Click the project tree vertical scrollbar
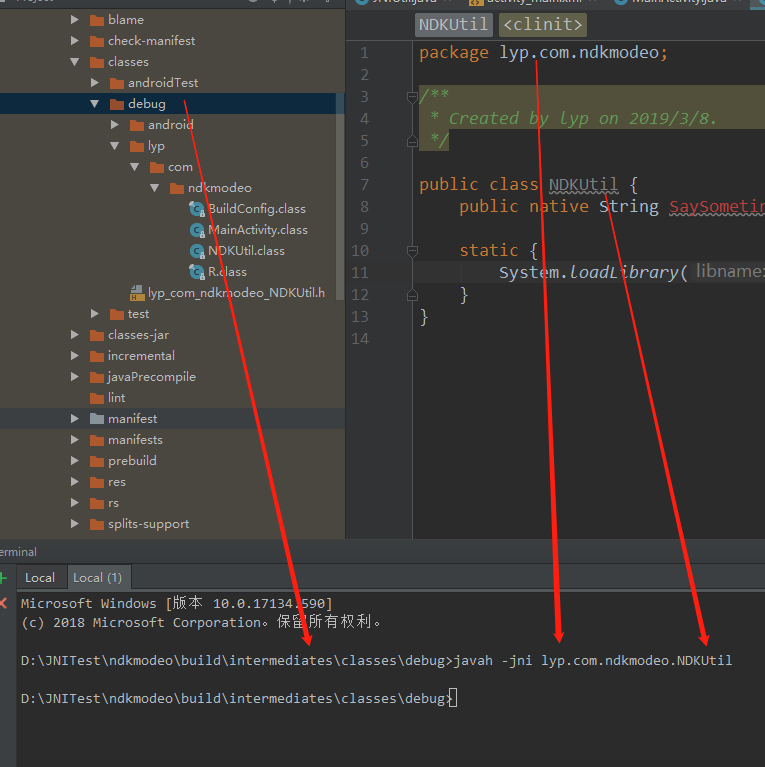The height and width of the screenshot is (767, 765). [x=340, y=196]
